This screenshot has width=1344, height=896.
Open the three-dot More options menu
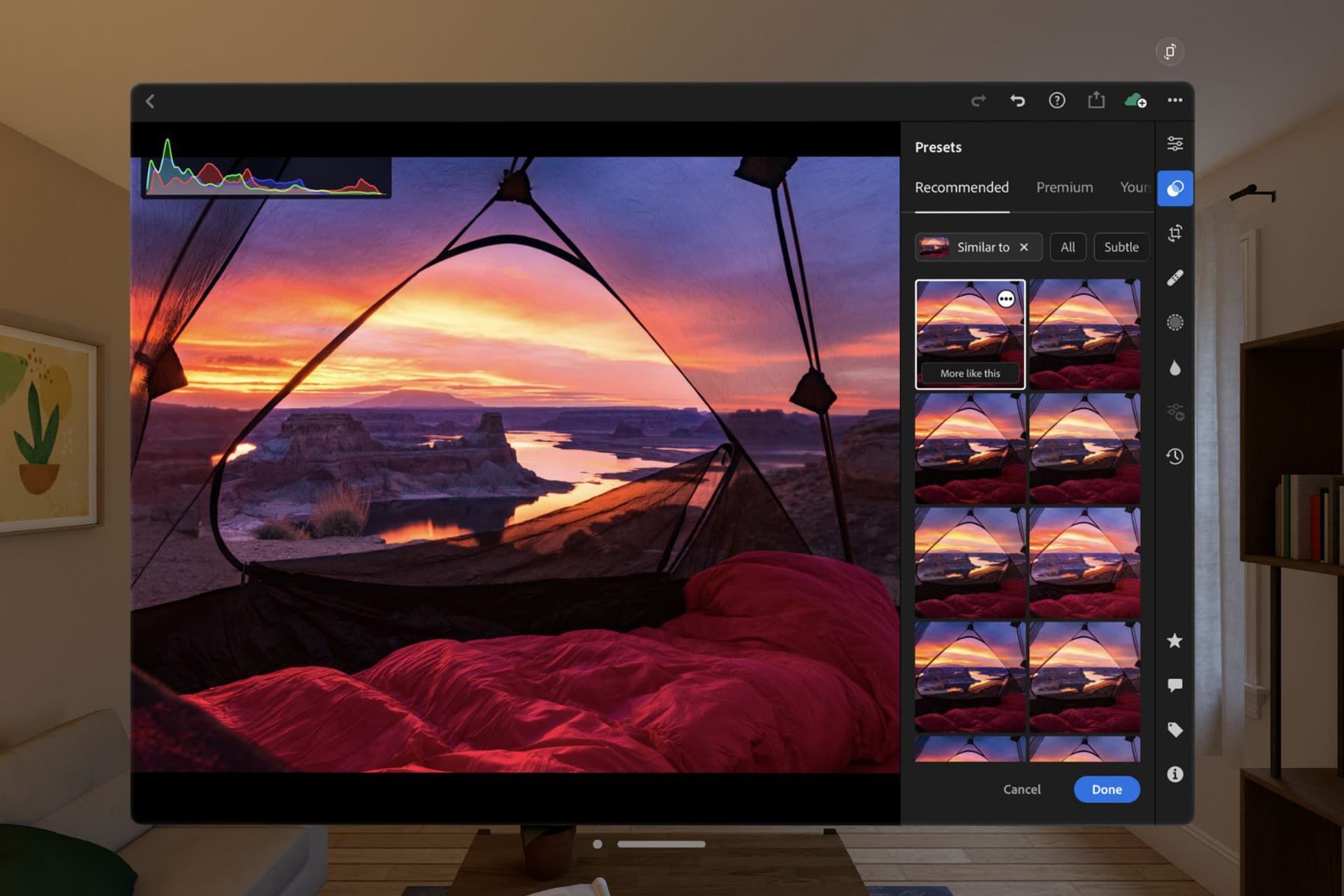(1175, 101)
